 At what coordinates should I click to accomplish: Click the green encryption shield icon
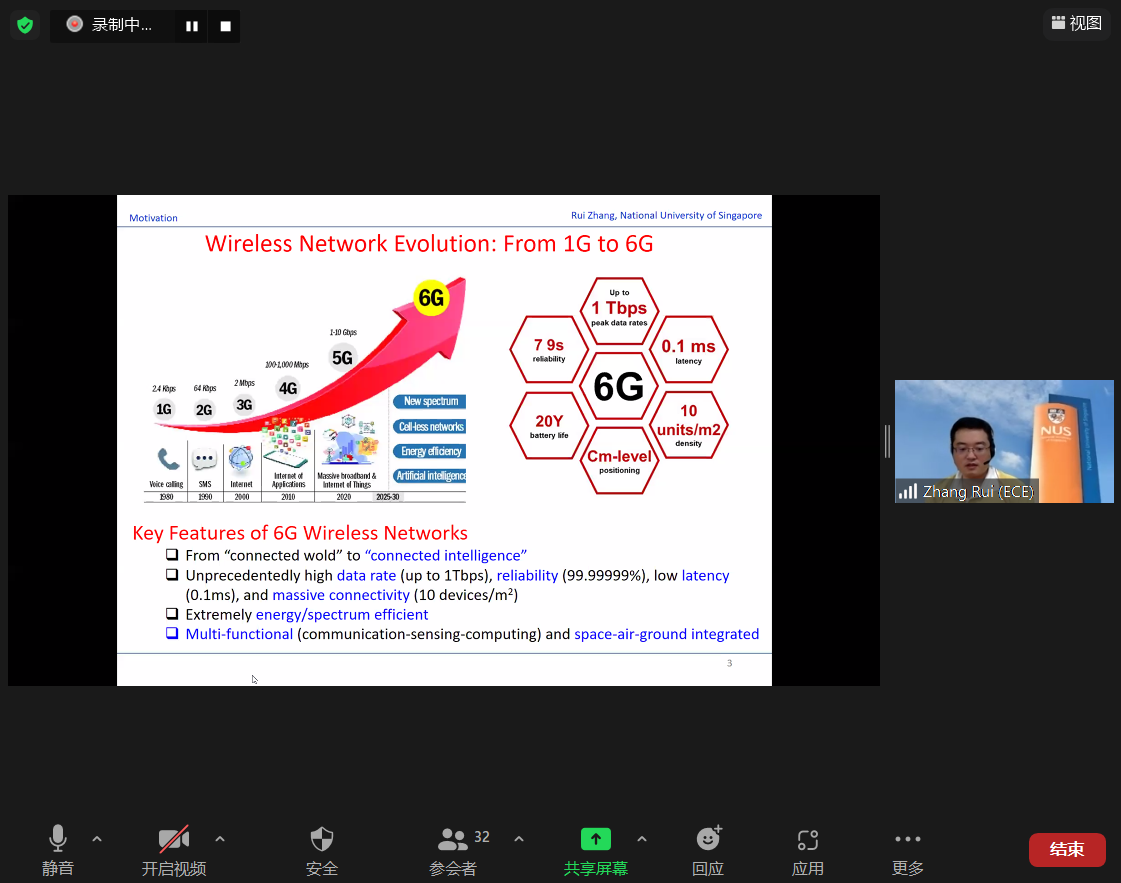(25, 24)
